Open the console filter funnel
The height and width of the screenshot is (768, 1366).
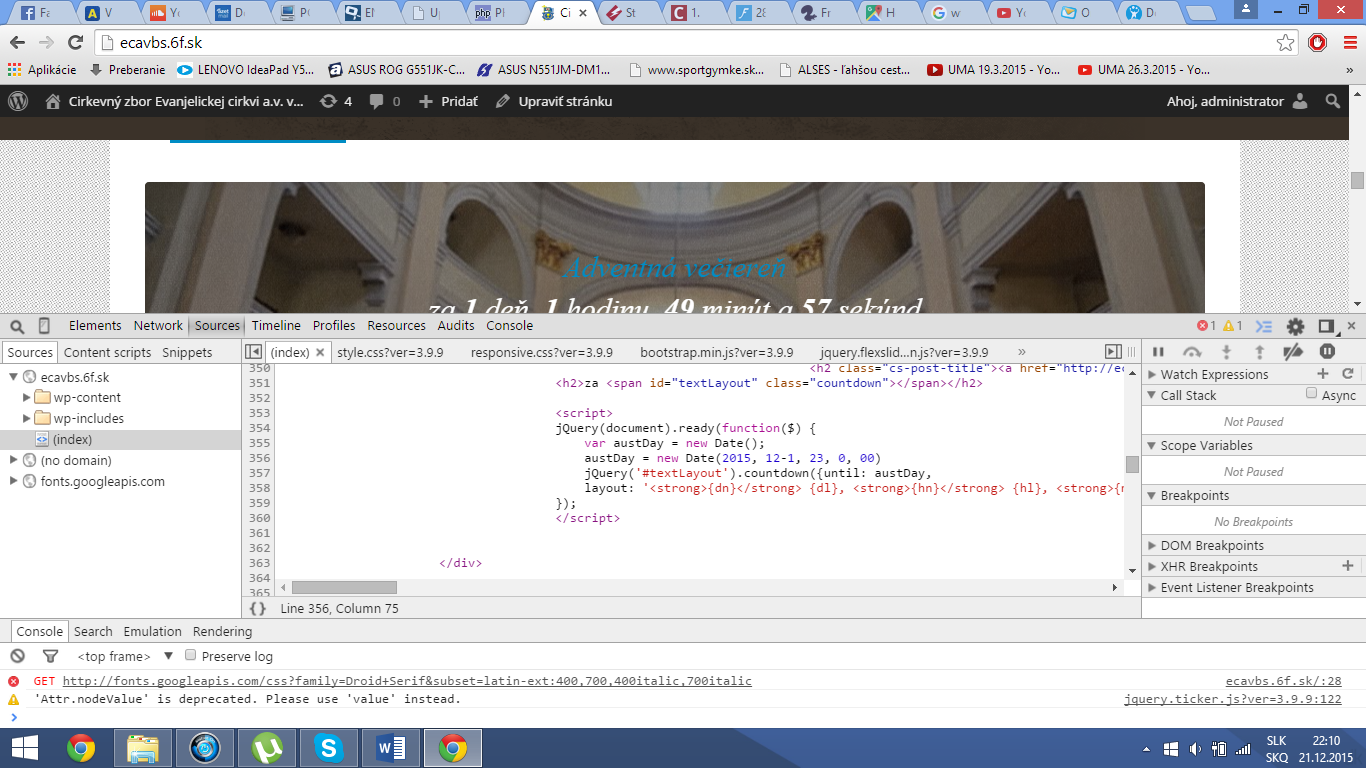tap(50, 656)
